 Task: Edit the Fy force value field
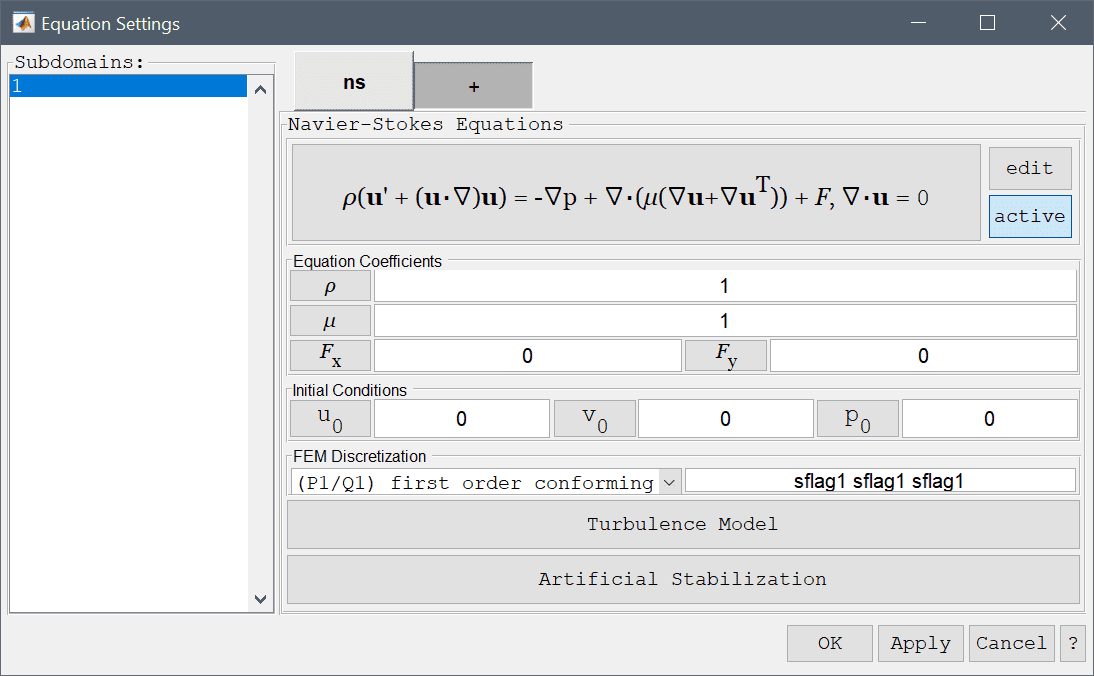(923, 356)
